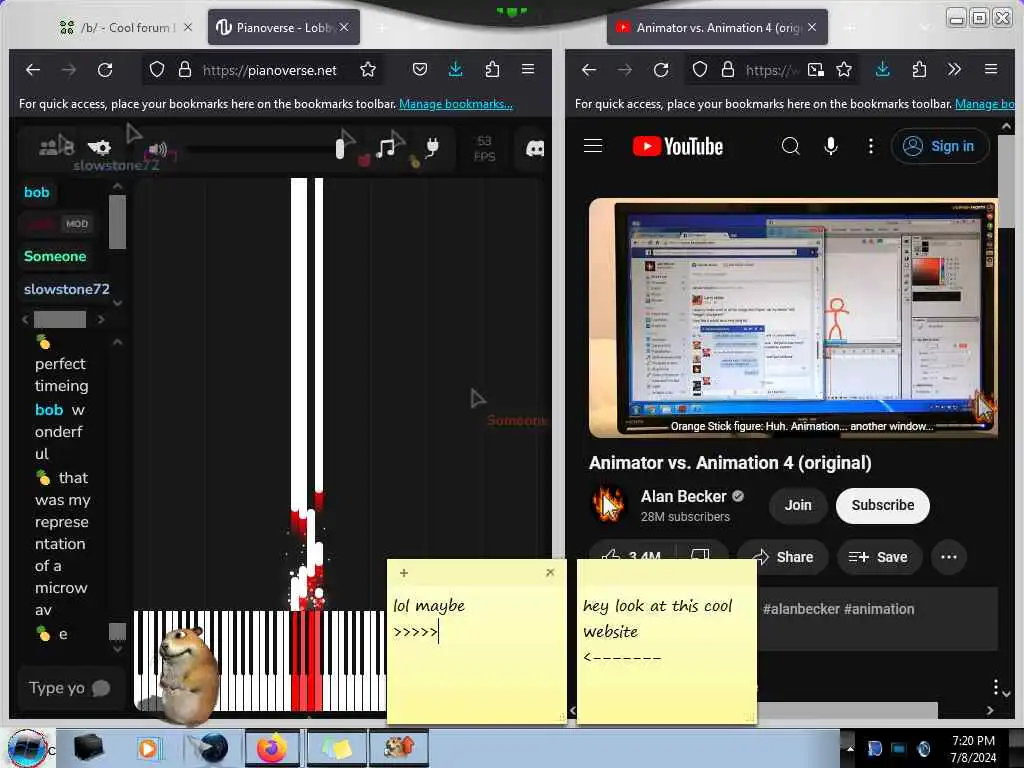The width and height of the screenshot is (1024, 768).
Task: Adjust the Pianoverse volume slider handle
Action: [x=340, y=149]
